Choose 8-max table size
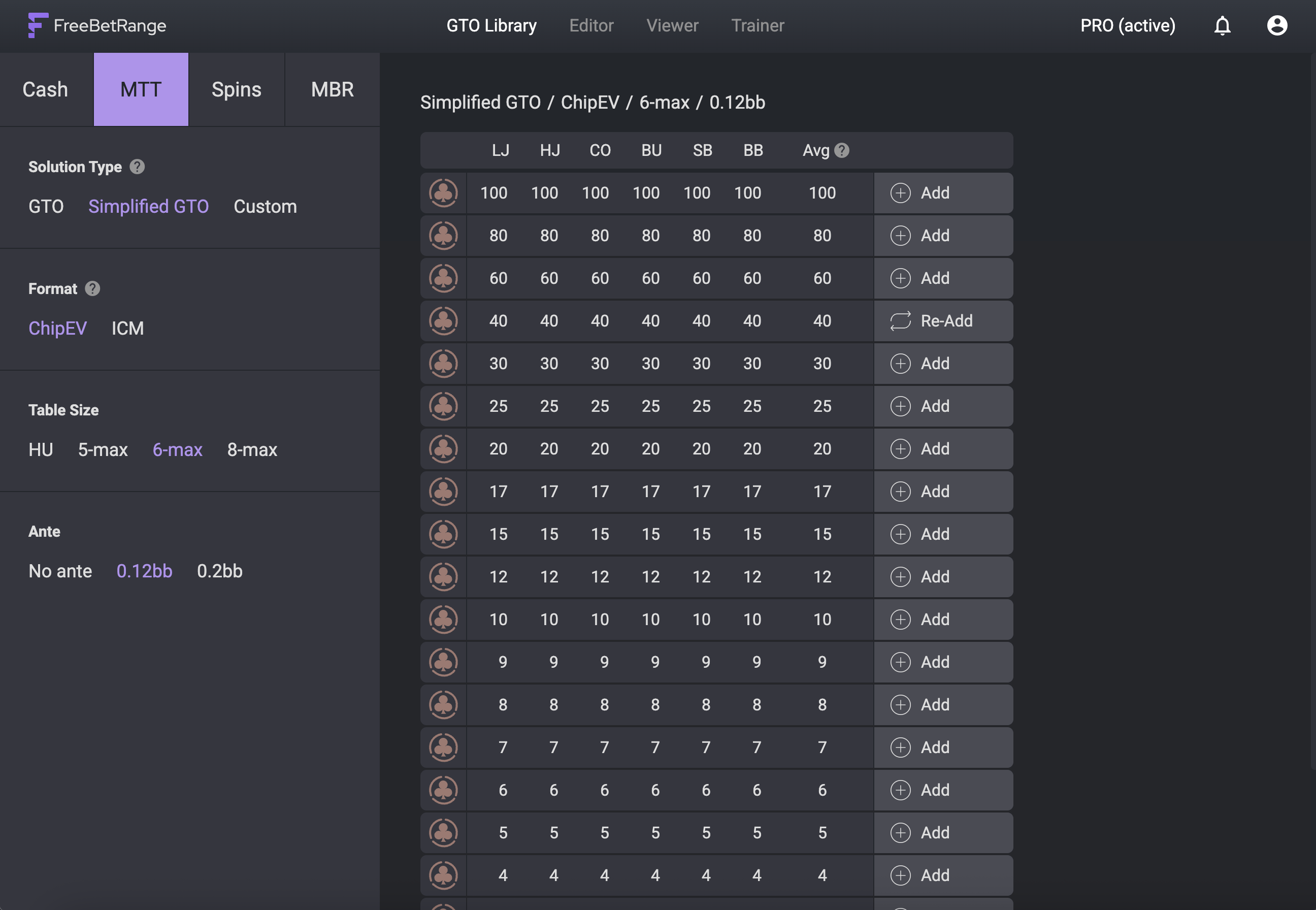Viewport: 1316px width, 910px height. (252, 450)
